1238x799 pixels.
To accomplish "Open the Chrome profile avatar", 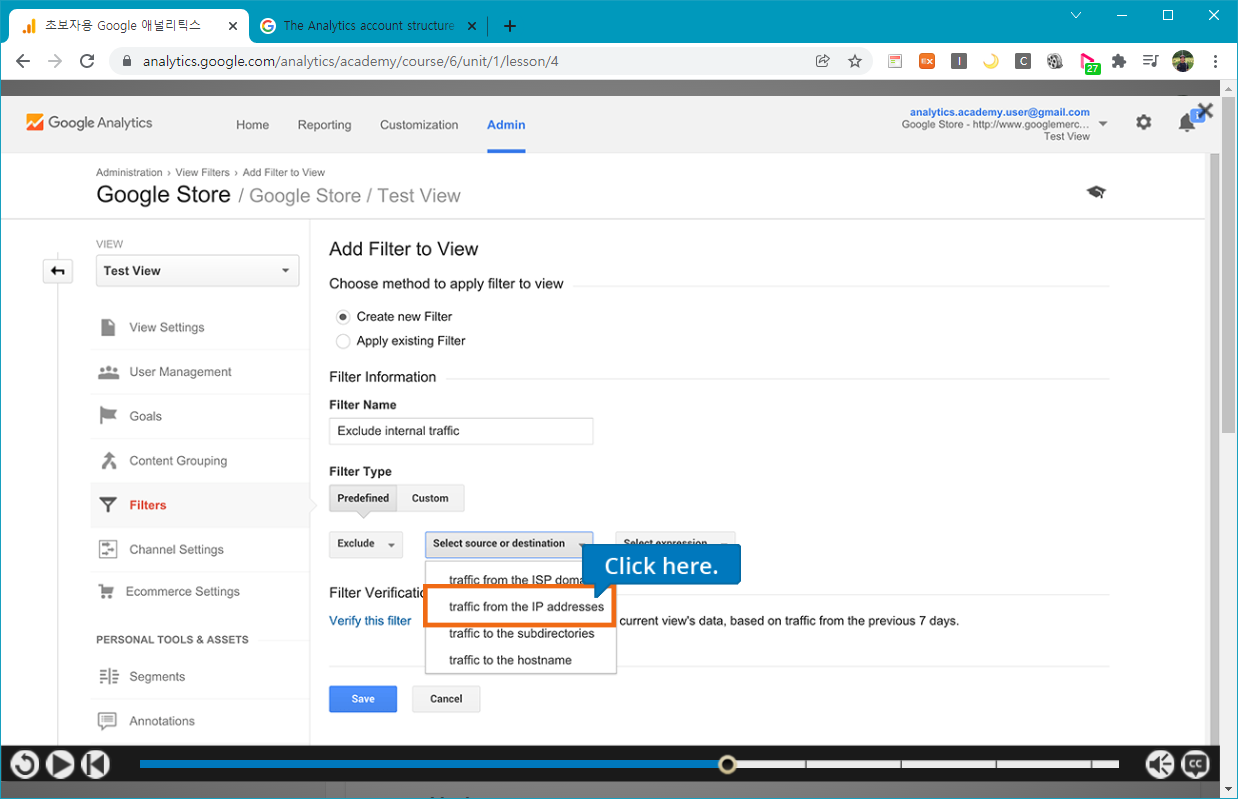I will click(1183, 61).
